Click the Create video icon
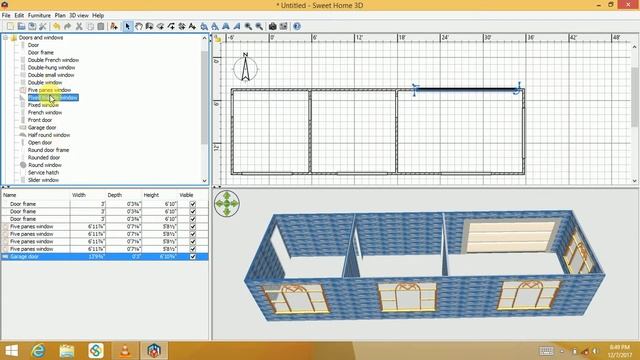Image resolution: width=640 pixels, height=360 pixels. click(283, 27)
